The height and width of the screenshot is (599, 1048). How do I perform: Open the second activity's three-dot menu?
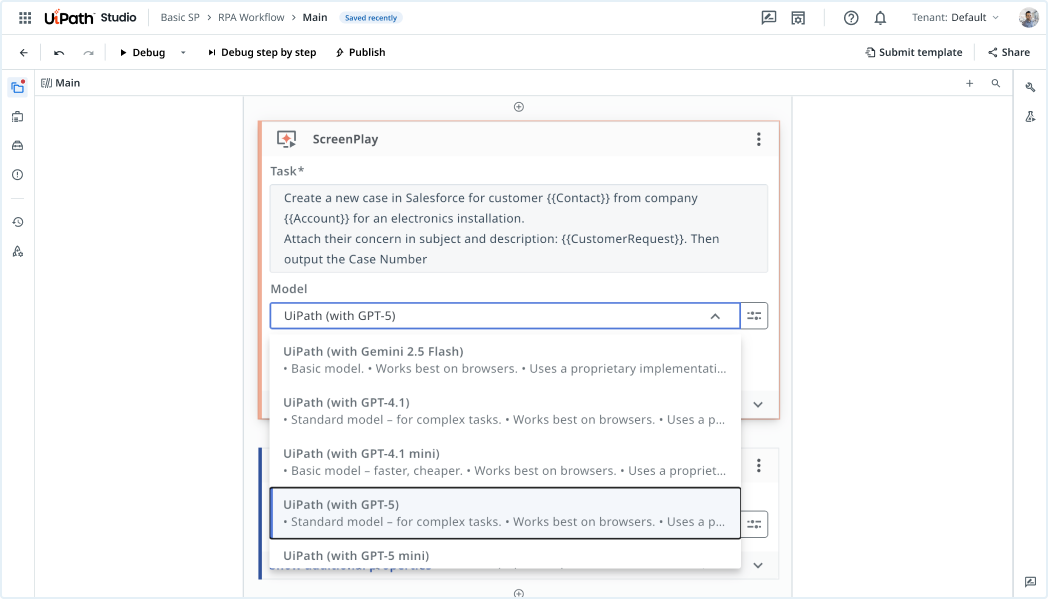(759, 465)
